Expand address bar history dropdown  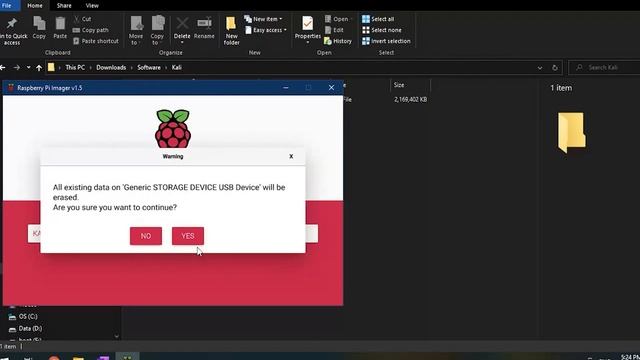click(540, 68)
